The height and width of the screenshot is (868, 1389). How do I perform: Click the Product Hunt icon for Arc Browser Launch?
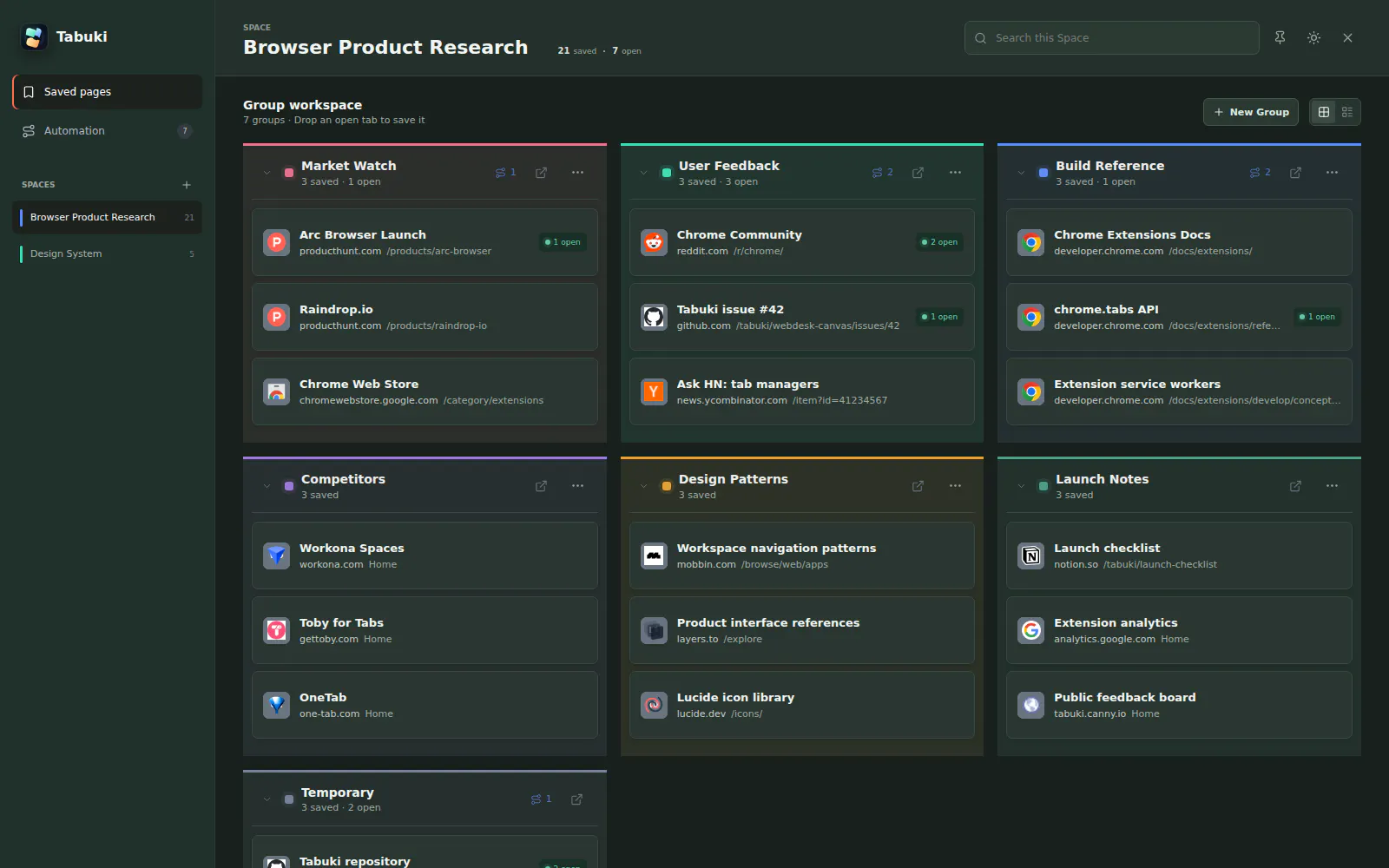pyautogui.click(x=277, y=242)
